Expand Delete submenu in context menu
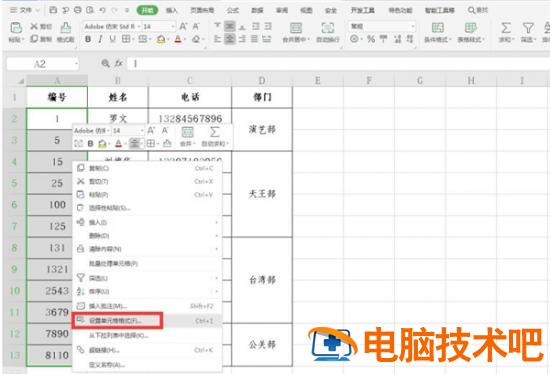Screen dimensions: 550x374 tap(147, 235)
